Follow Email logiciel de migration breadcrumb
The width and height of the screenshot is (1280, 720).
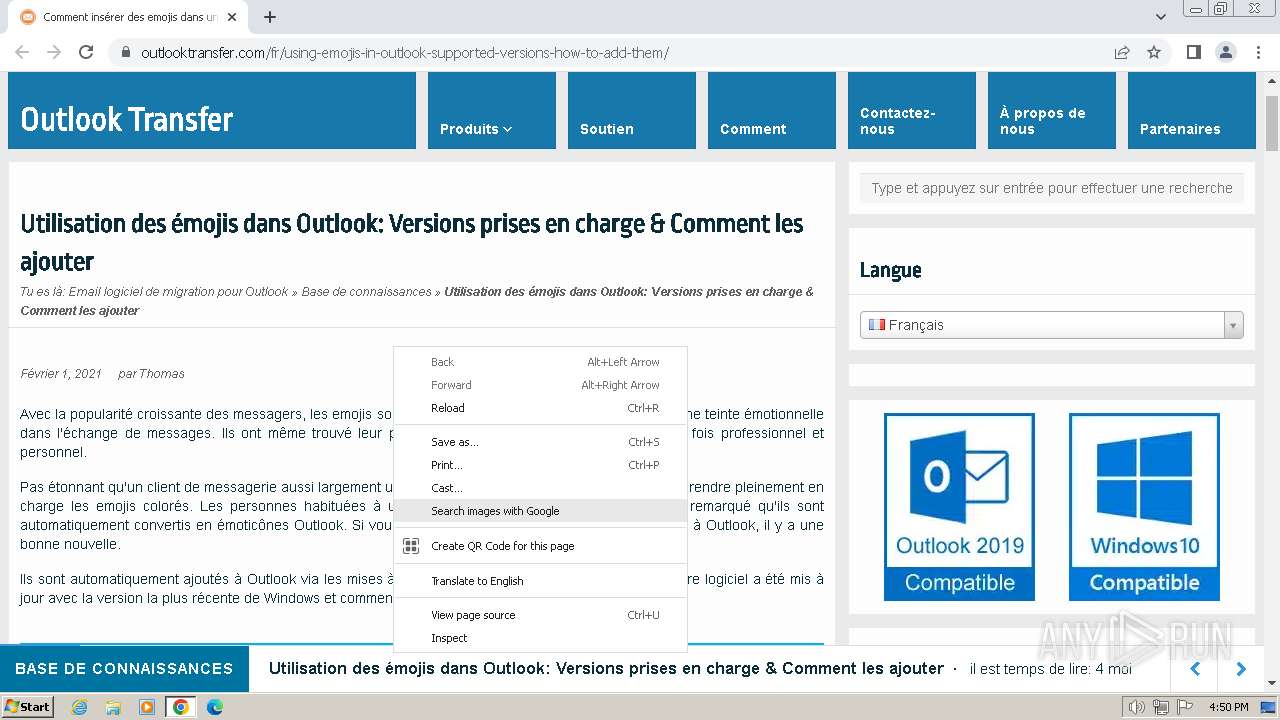pyautogui.click(x=178, y=292)
